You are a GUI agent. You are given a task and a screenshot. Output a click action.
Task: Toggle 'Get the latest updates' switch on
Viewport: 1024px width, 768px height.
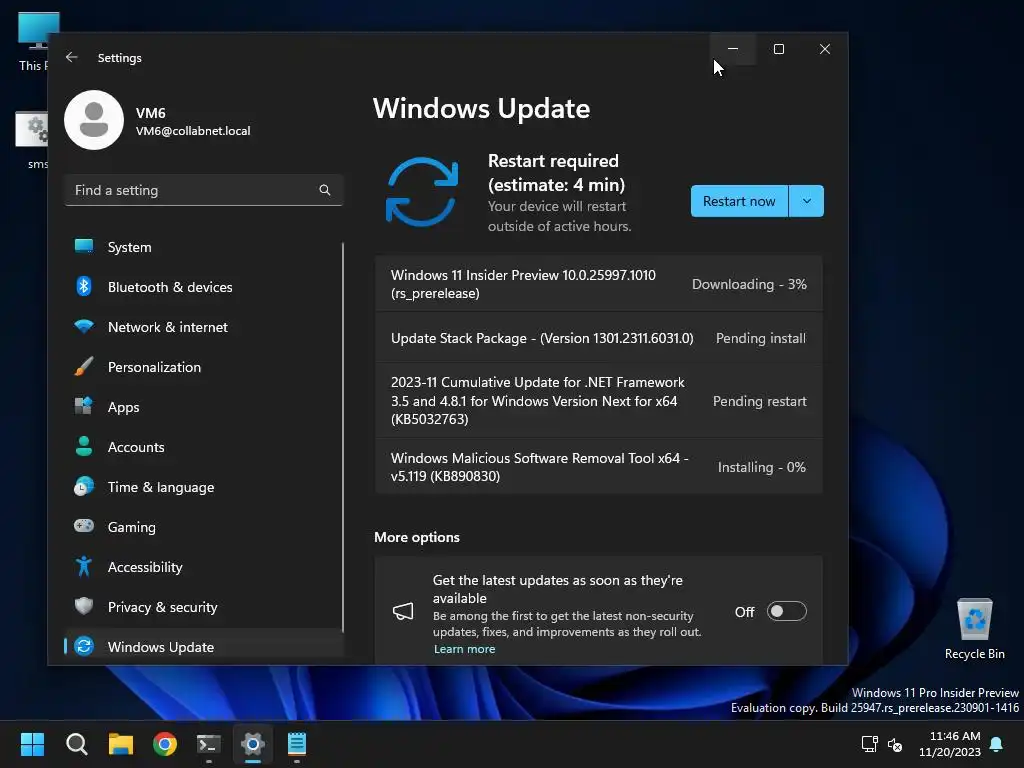786,611
